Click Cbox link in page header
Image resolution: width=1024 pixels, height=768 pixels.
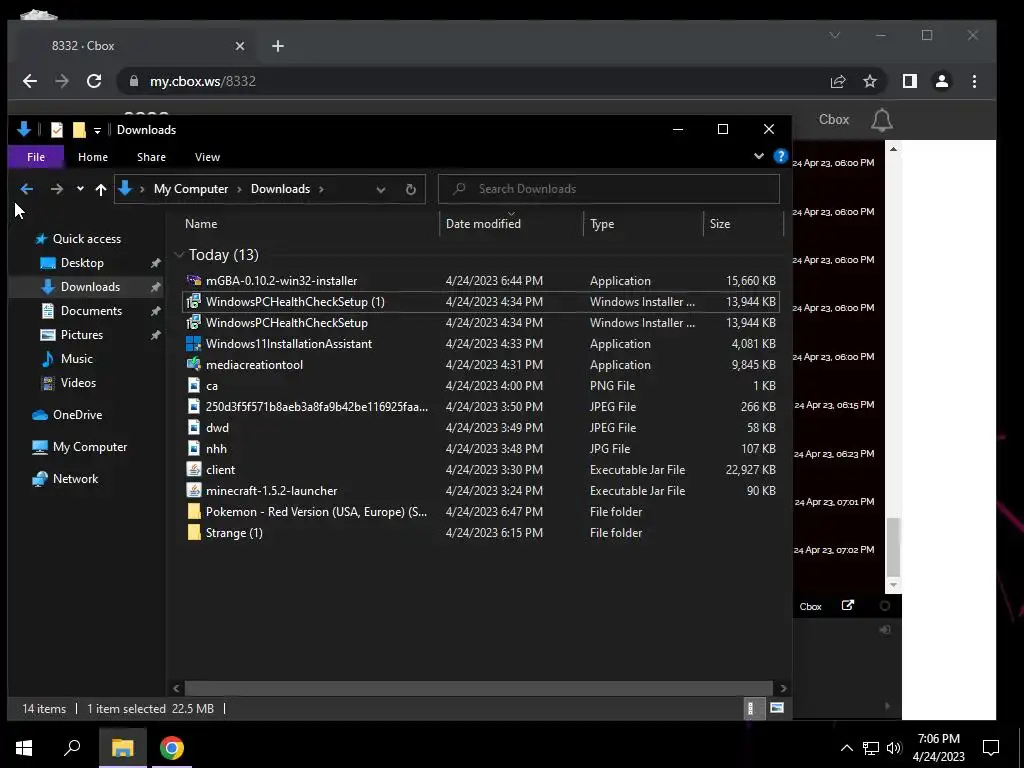834,120
